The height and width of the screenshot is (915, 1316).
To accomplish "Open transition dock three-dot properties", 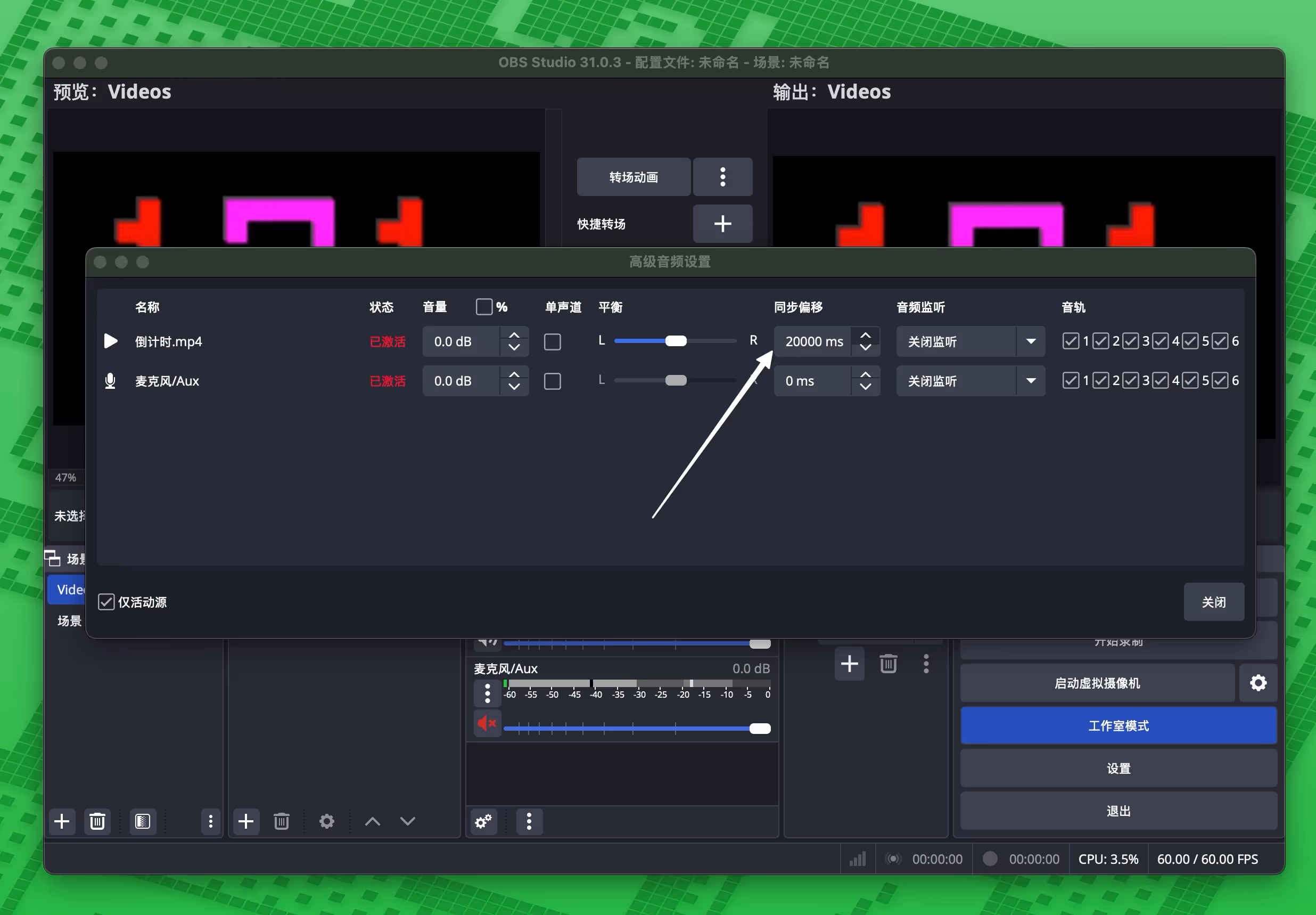I will click(926, 664).
